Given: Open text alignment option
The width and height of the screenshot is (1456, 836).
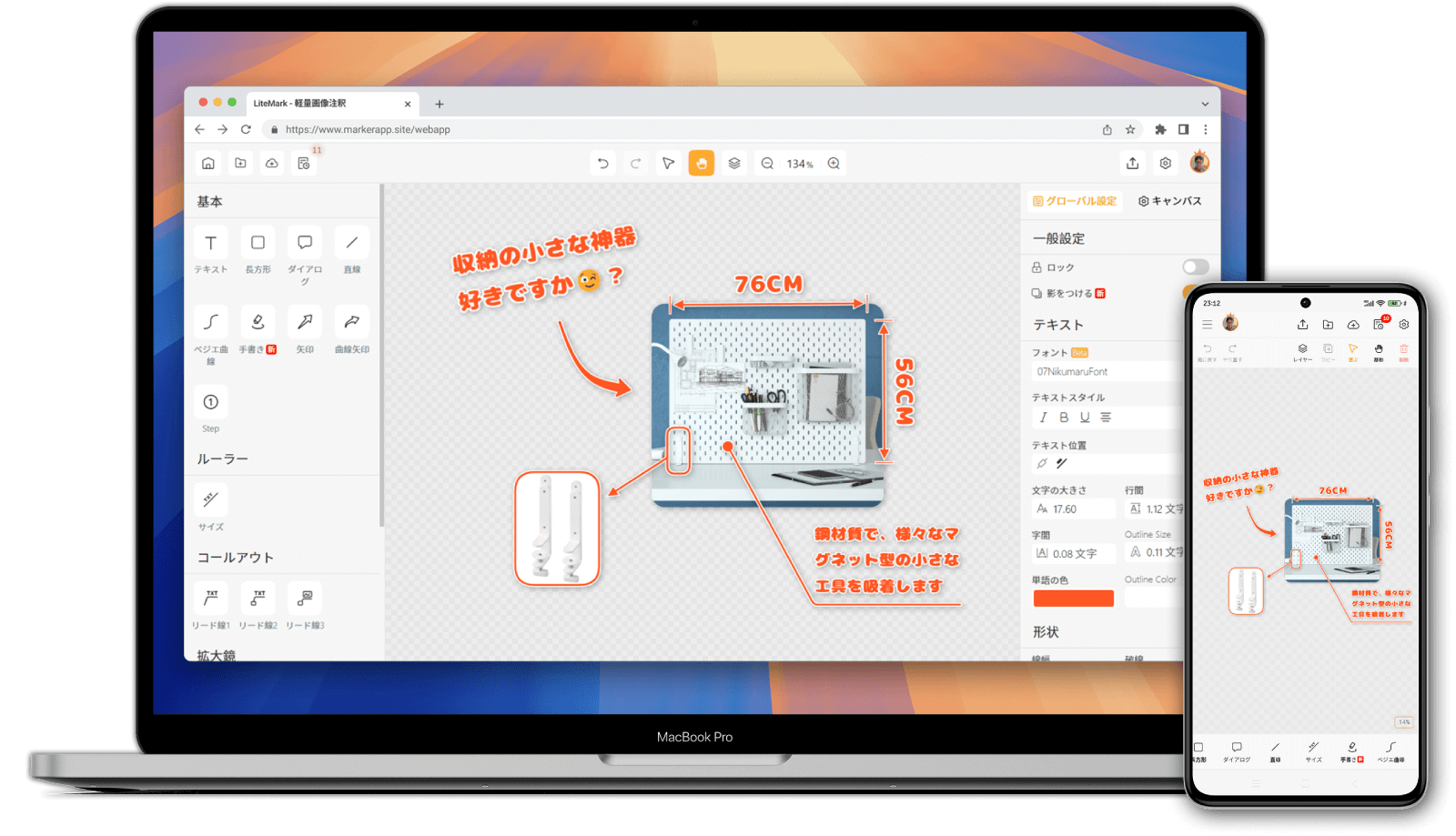Looking at the screenshot, I should coord(1106,418).
